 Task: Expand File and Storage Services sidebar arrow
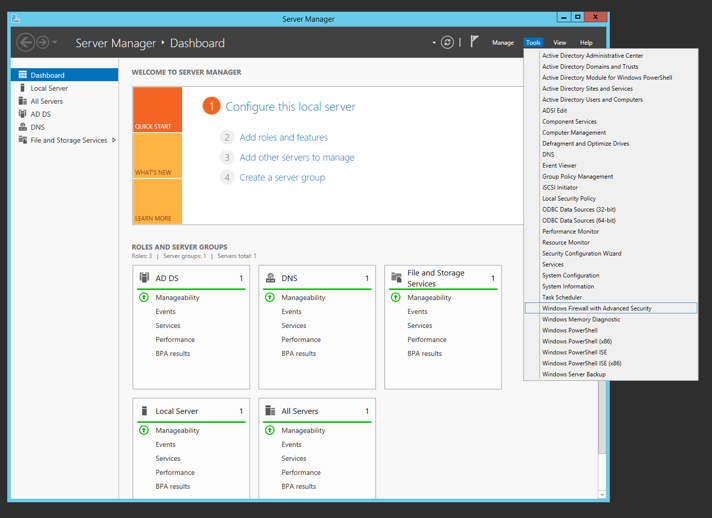[x=114, y=140]
